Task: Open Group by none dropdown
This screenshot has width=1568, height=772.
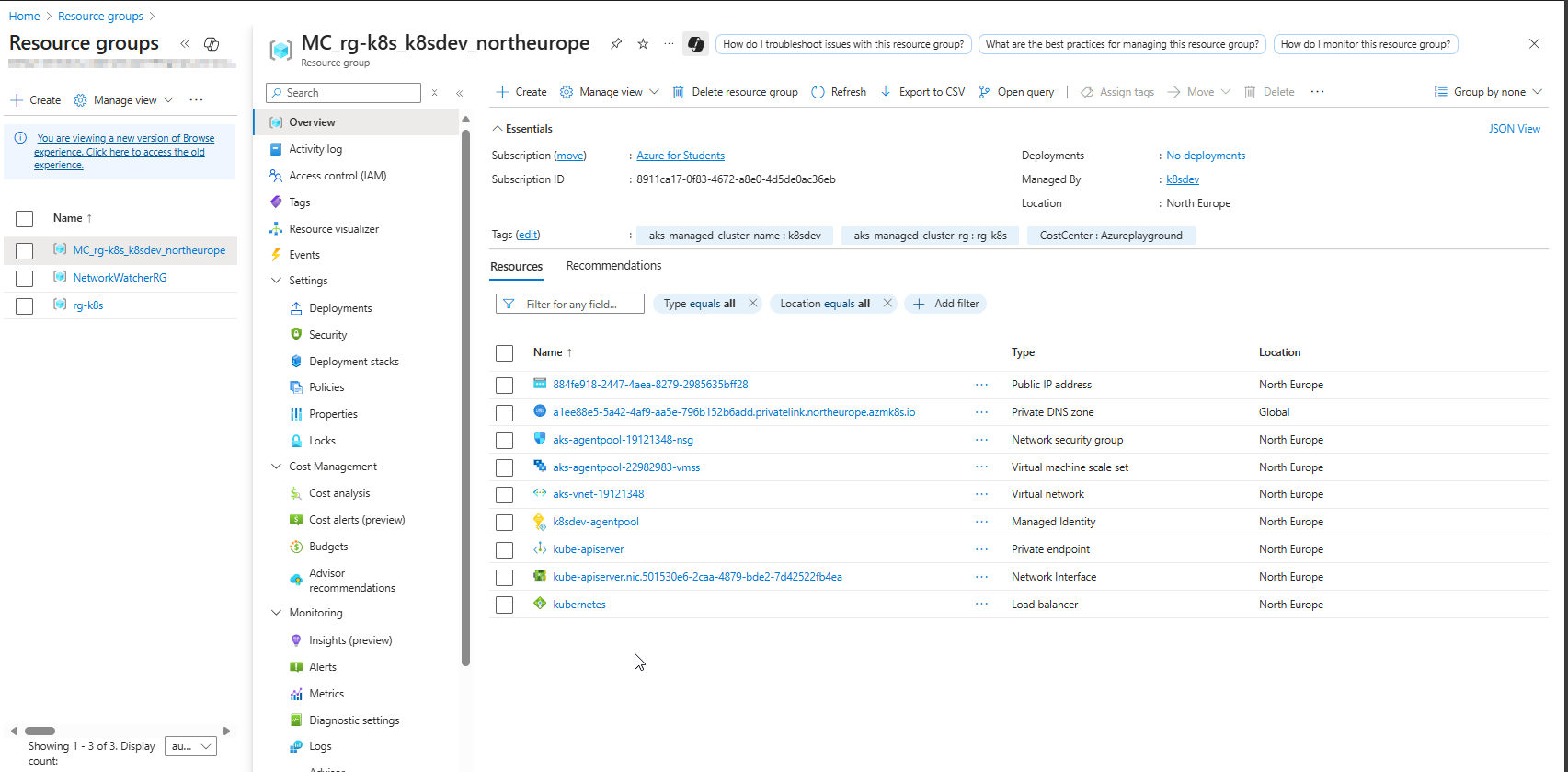Action: tap(1488, 92)
